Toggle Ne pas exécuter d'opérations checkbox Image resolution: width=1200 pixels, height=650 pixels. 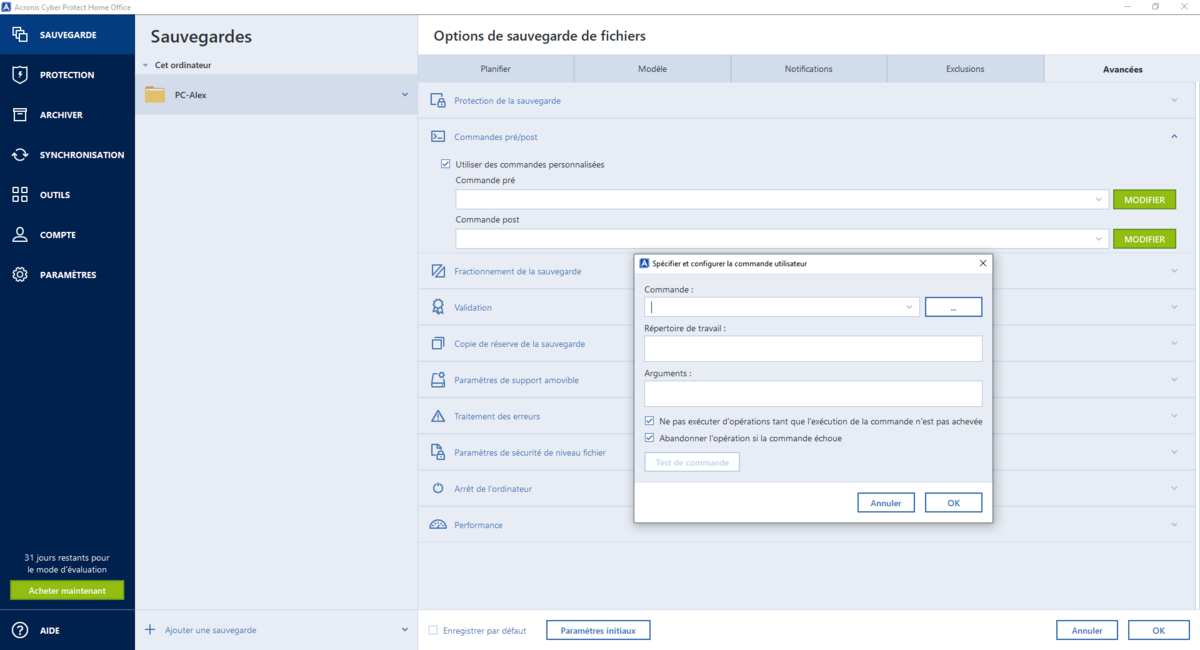pyautogui.click(x=650, y=421)
